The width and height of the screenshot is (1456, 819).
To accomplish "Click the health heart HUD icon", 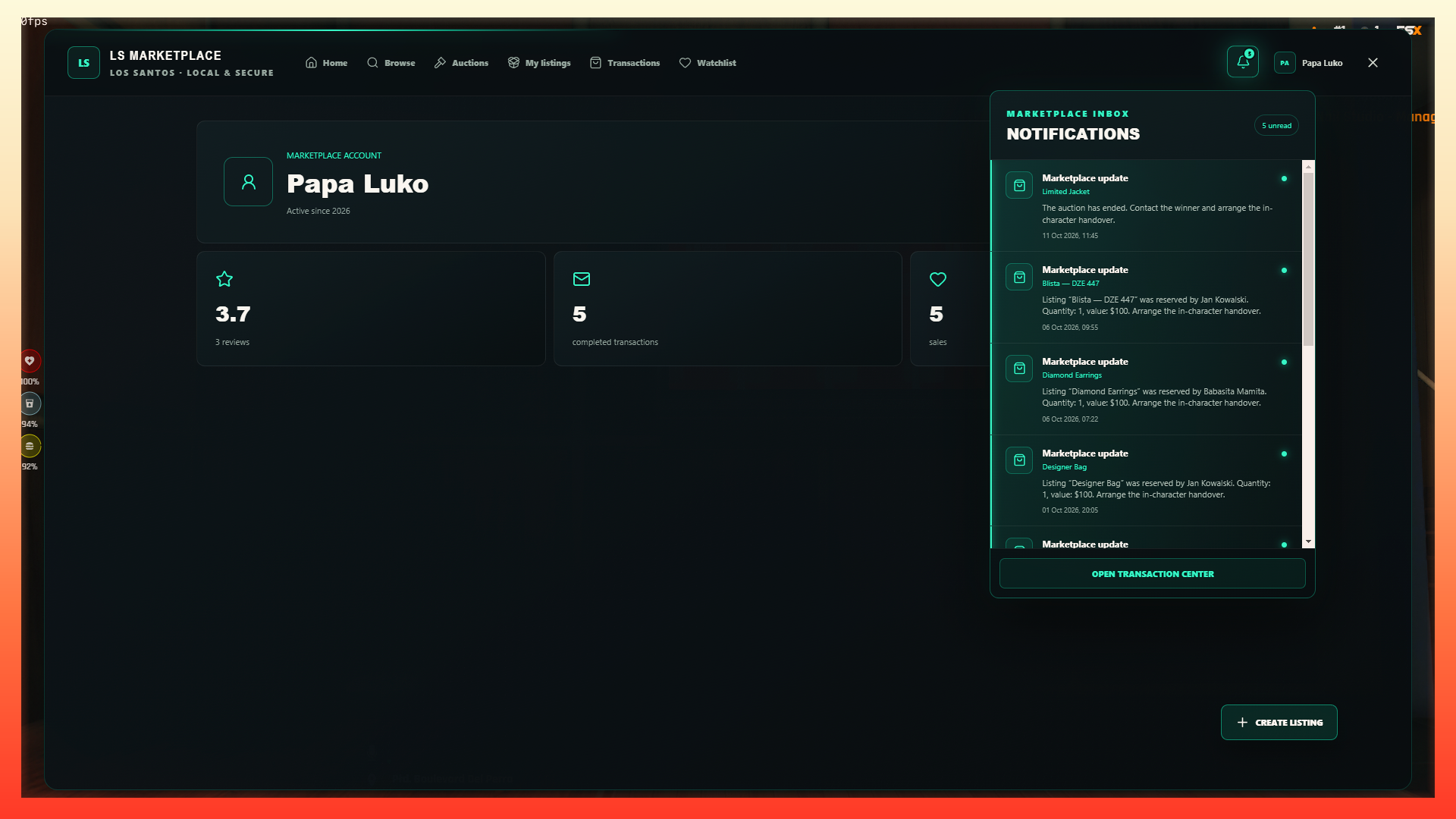I will coord(30,361).
